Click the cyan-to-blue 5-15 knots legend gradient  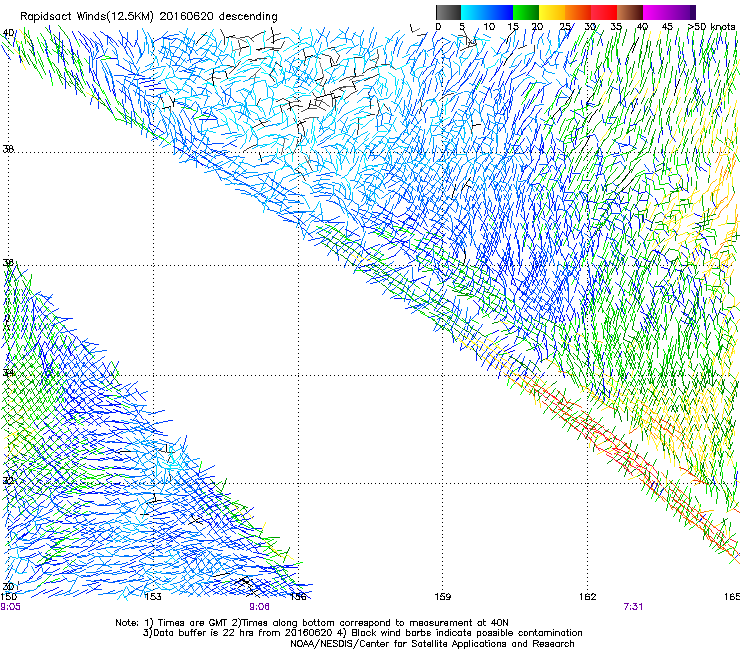487,12
